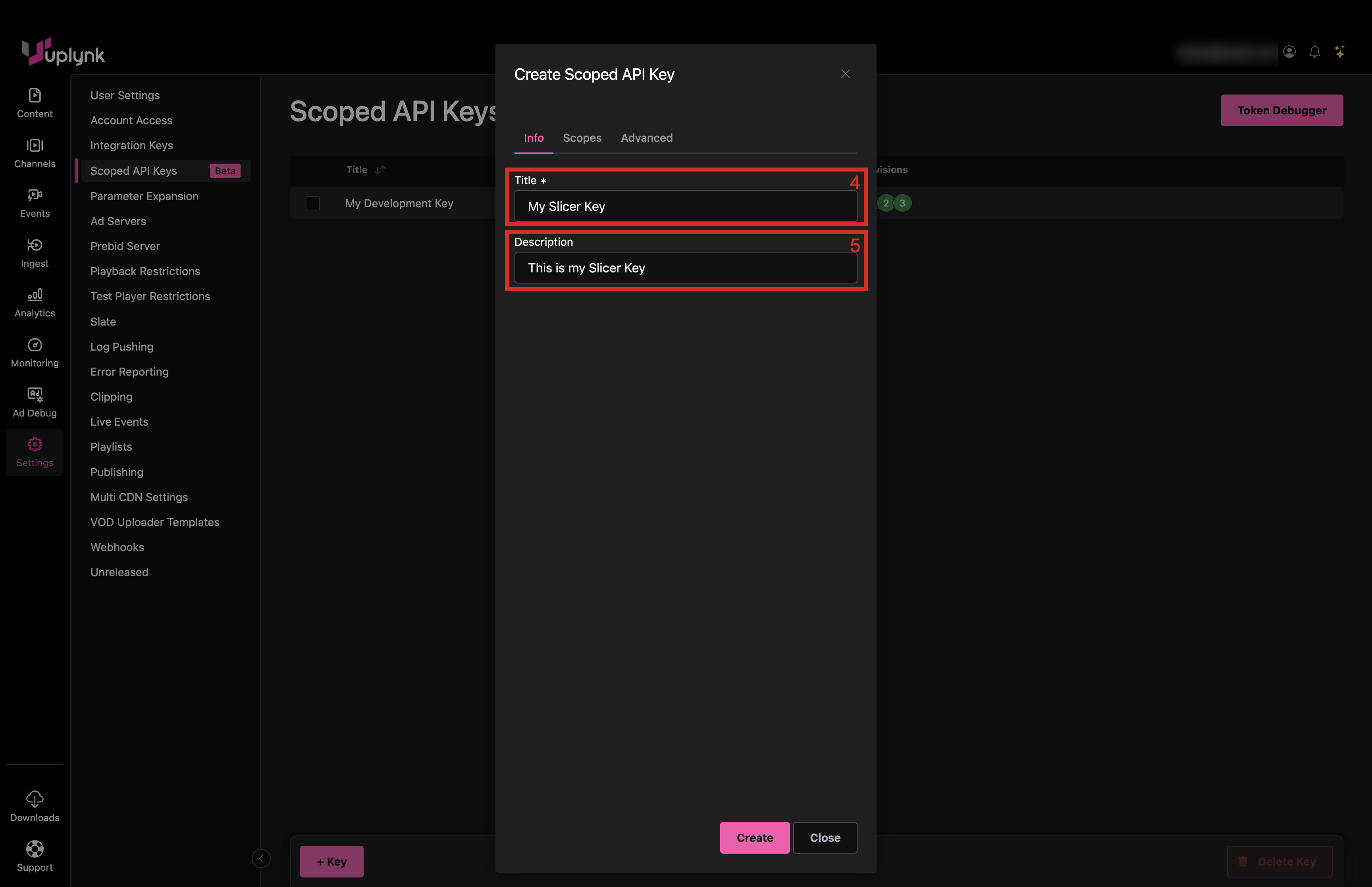Click the Support lifebuoy icon

point(35,849)
